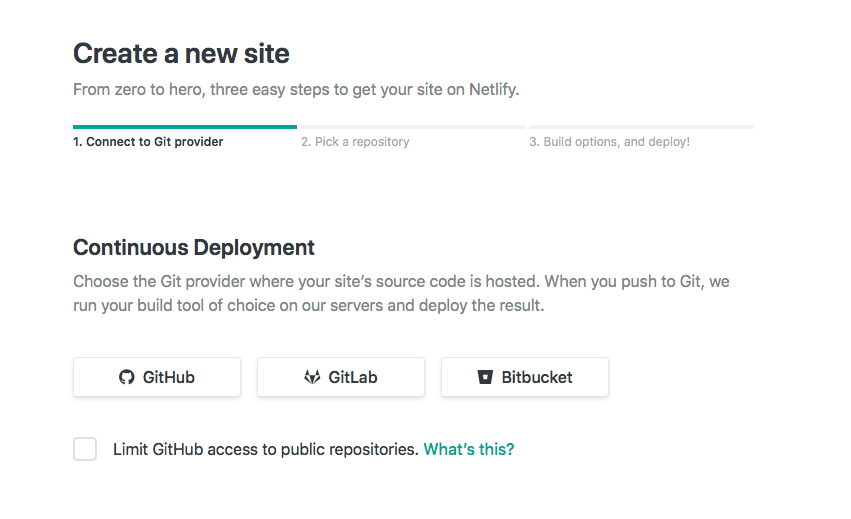Connect using the GitHub button text
The height and width of the screenshot is (519, 851).
[x=168, y=377]
